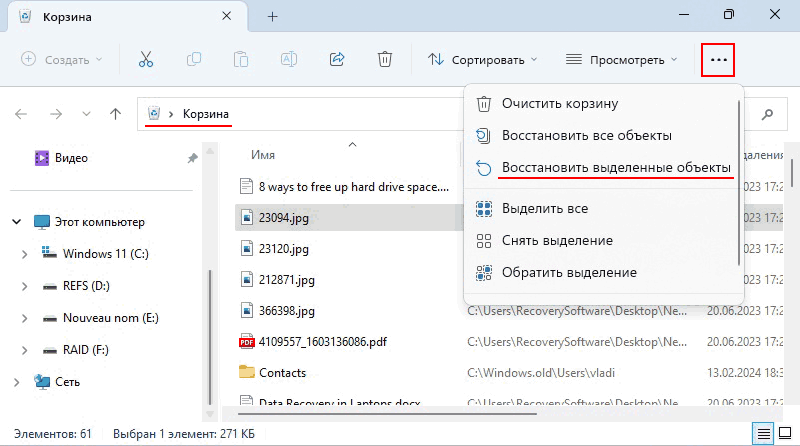Screen dimensions: 800x446
Task: Click the Cut scissors icon in toolbar
Action: tap(146, 60)
